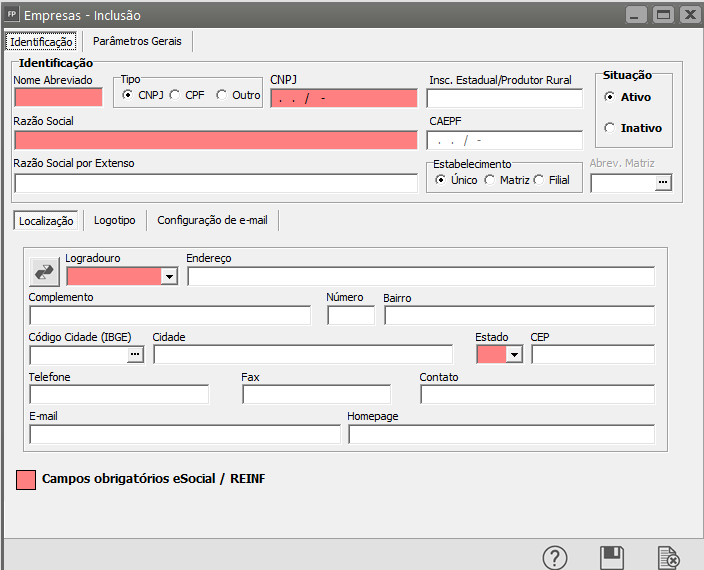
Task: Set Situação to Inativo
Action: point(610,128)
